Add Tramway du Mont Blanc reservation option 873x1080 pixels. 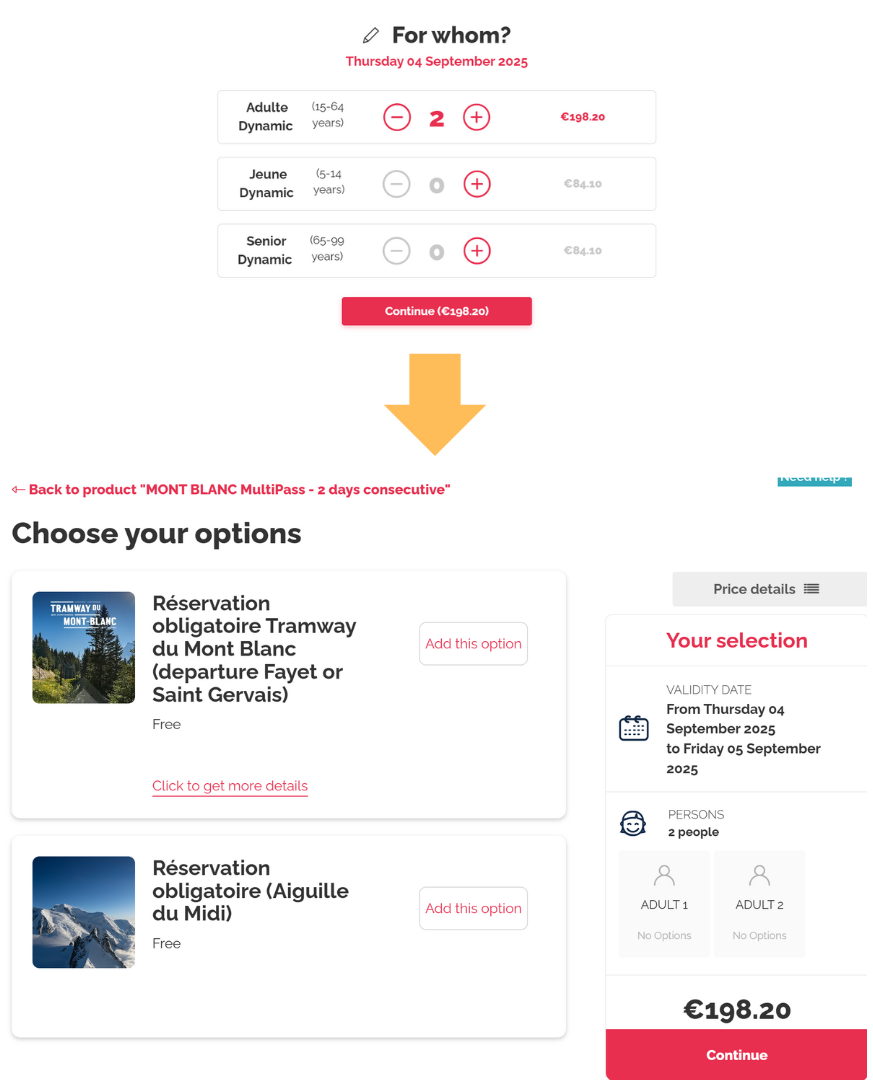[x=473, y=644]
